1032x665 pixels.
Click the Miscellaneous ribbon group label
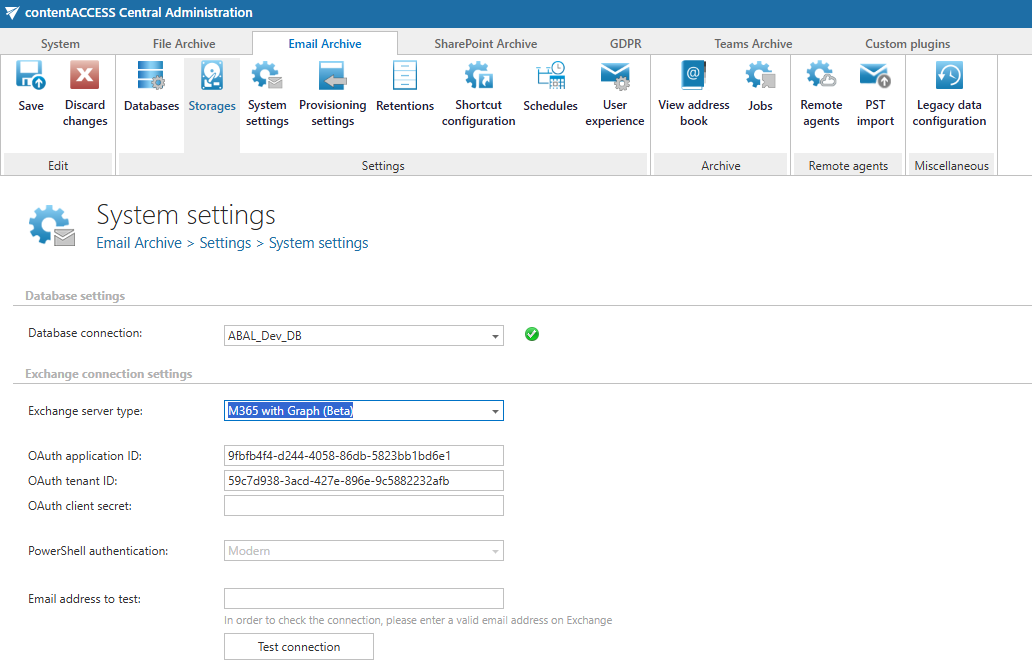(x=951, y=166)
